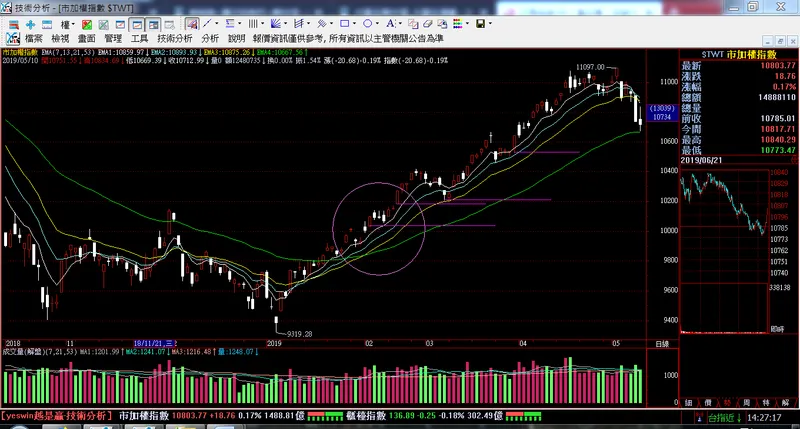
Task: Open the 工具 menu
Action: 140,39
